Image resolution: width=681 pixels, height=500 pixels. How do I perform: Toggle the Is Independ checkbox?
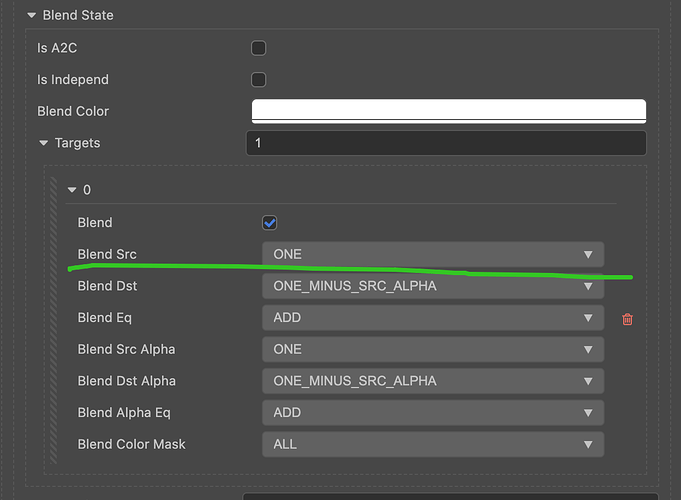tap(258, 79)
